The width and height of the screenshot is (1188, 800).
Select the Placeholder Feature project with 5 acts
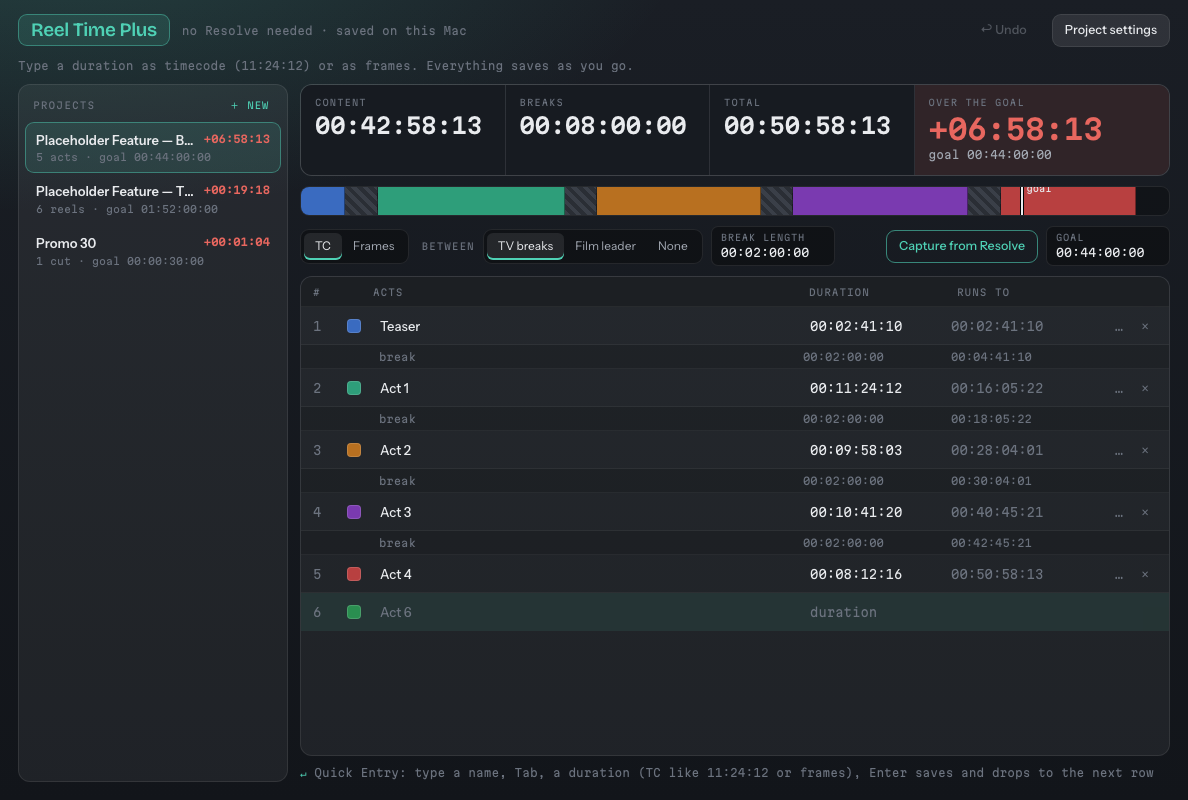click(153, 148)
